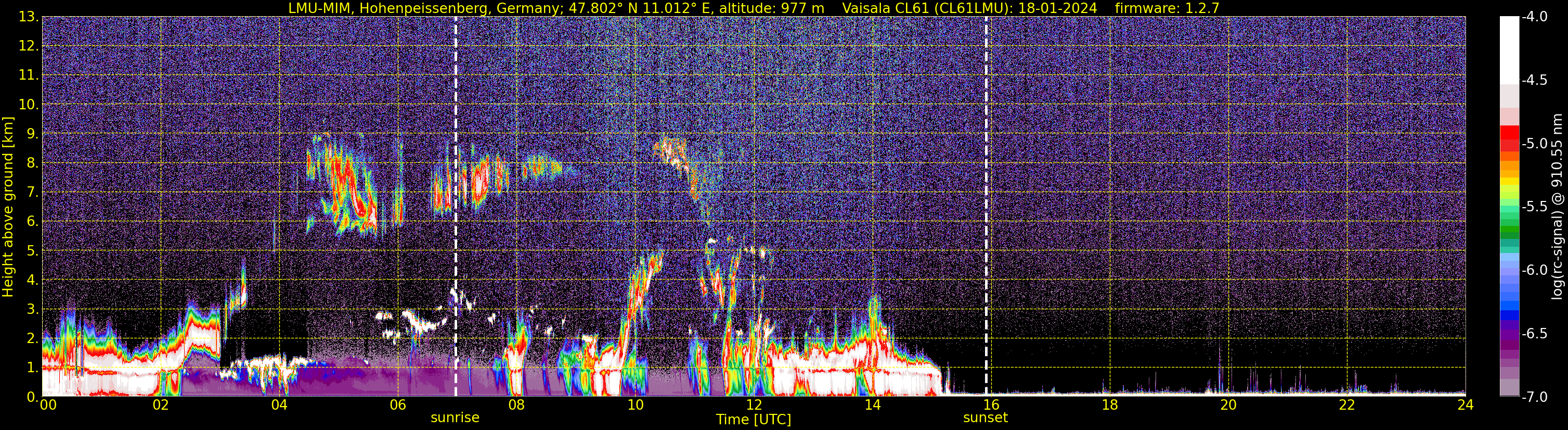Viewport: 1568px width, 430px height.
Task: Click the "04" time axis tick label
Action: pos(279,406)
